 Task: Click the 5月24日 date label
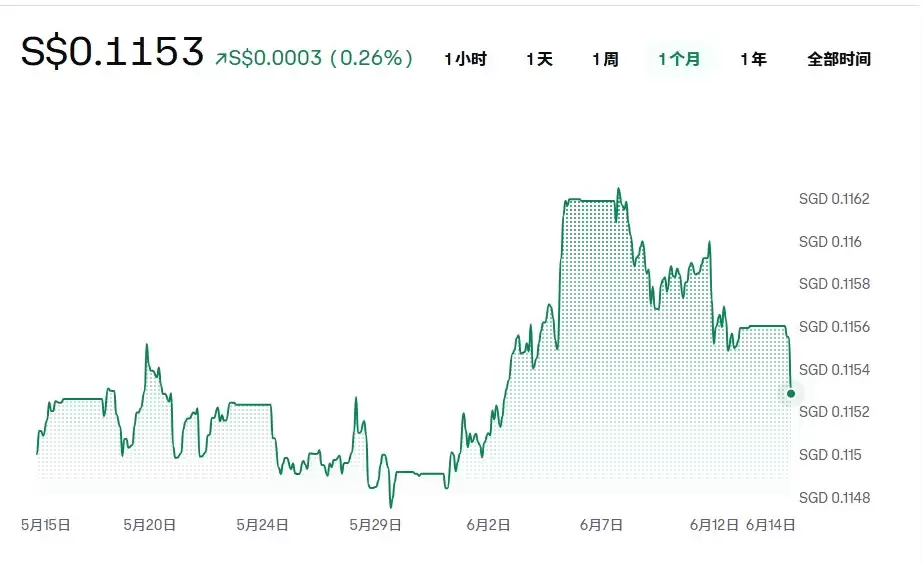[263, 525]
